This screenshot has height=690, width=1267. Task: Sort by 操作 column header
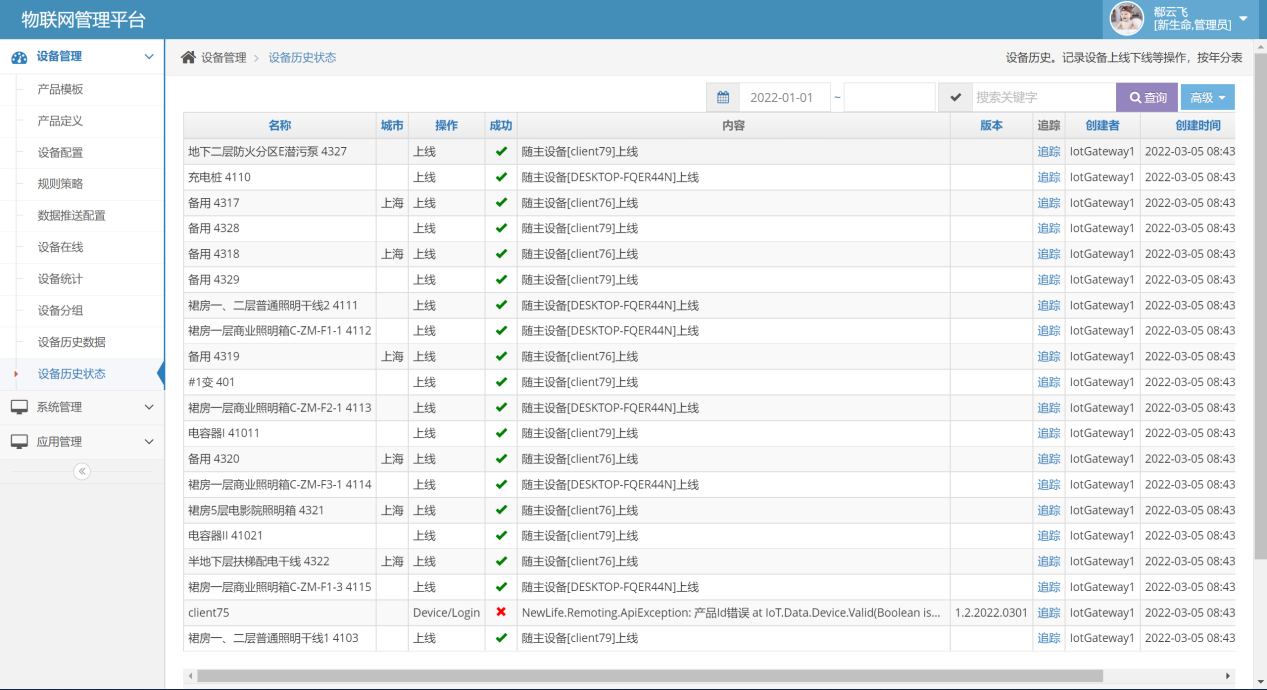[x=446, y=126]
